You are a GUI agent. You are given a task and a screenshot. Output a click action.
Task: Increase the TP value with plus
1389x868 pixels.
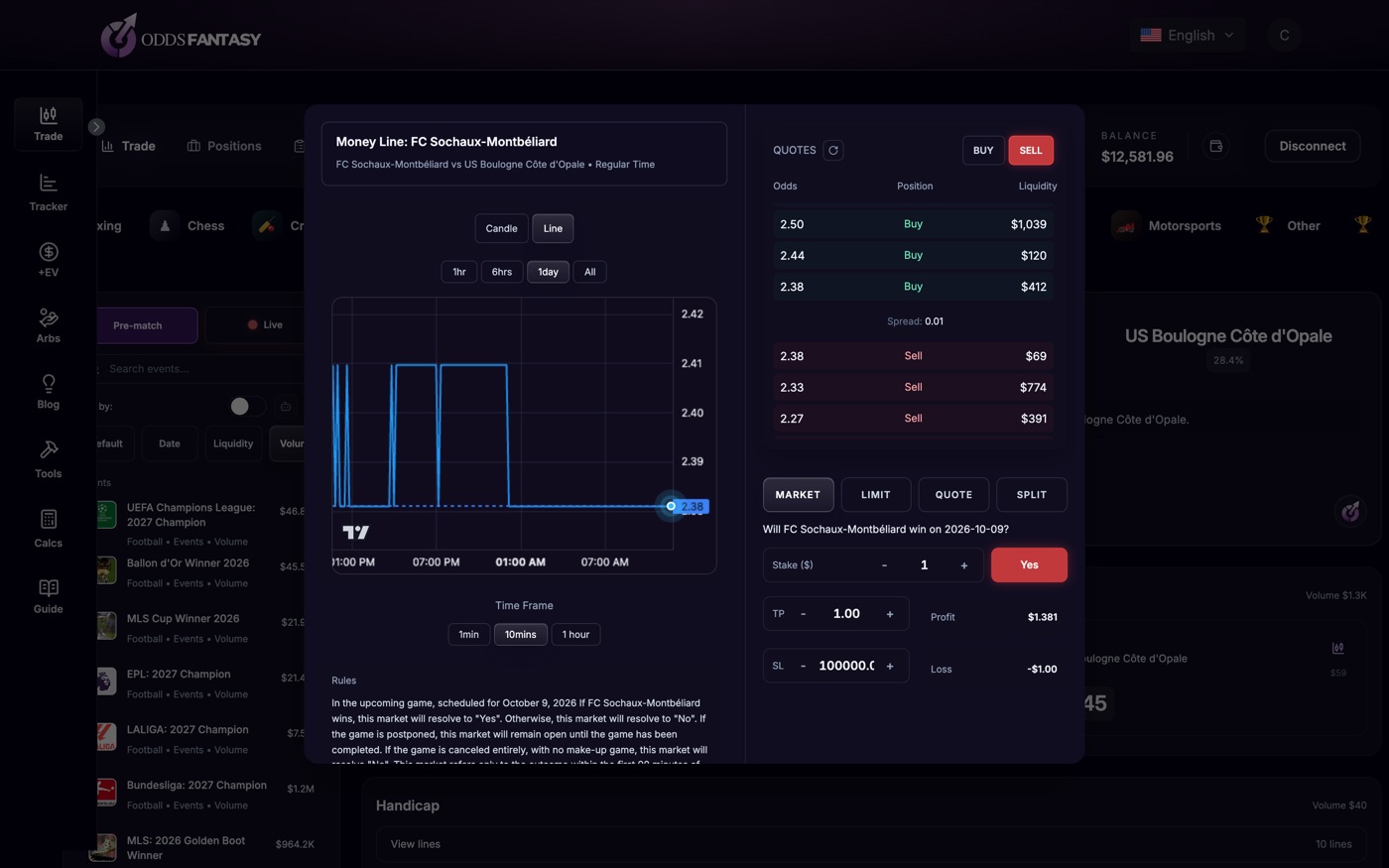click(x=890, y=614)
